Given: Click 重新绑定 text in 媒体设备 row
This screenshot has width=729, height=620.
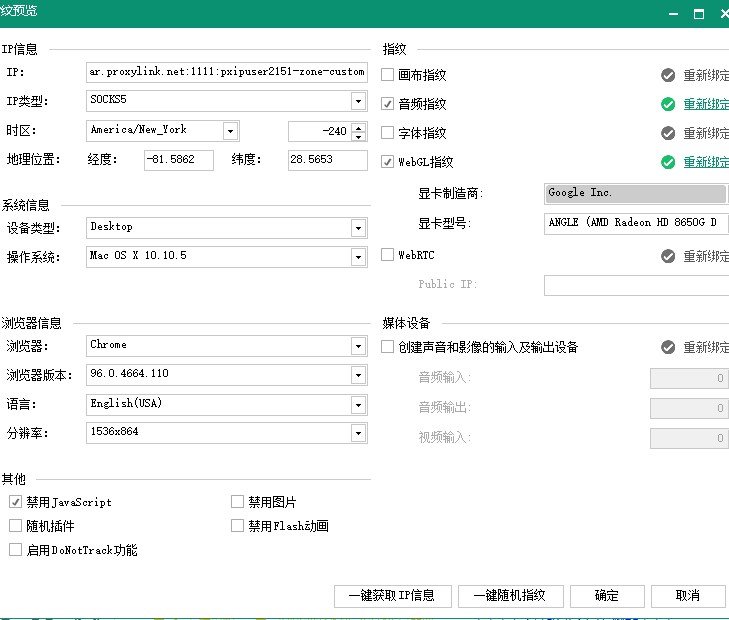Looking at the screenshot, I should (706, 347).
